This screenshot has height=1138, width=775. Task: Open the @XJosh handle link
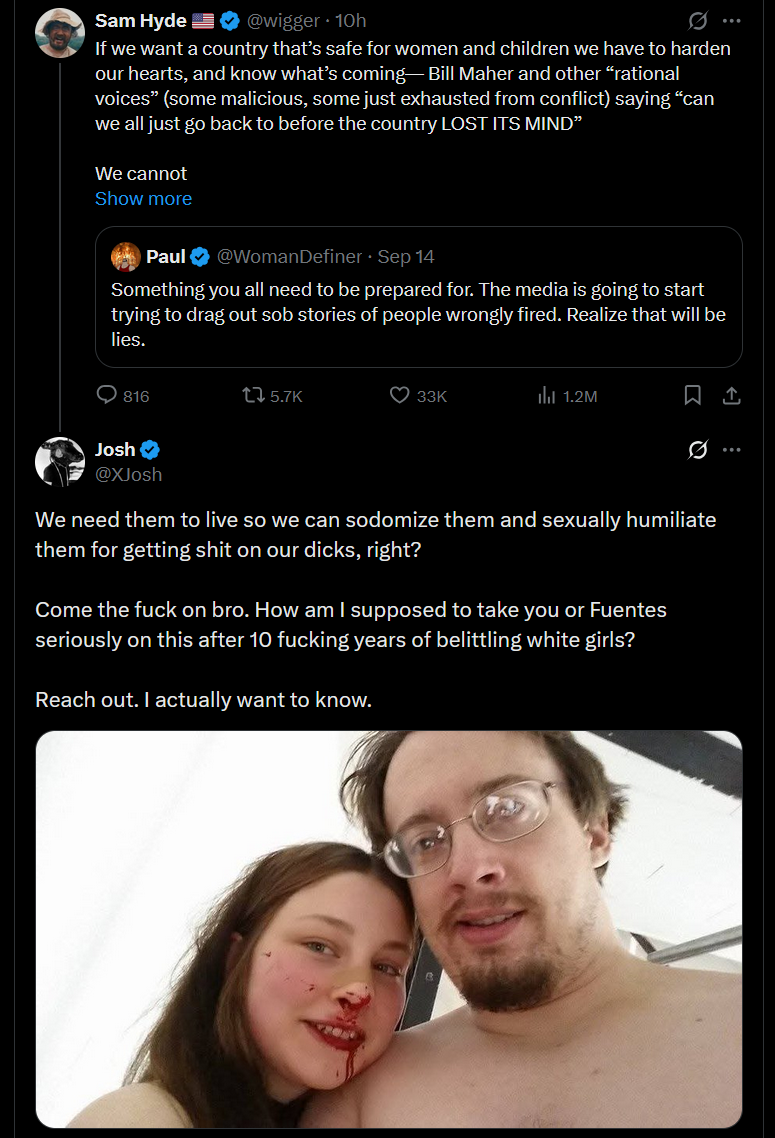click(128, 474)
